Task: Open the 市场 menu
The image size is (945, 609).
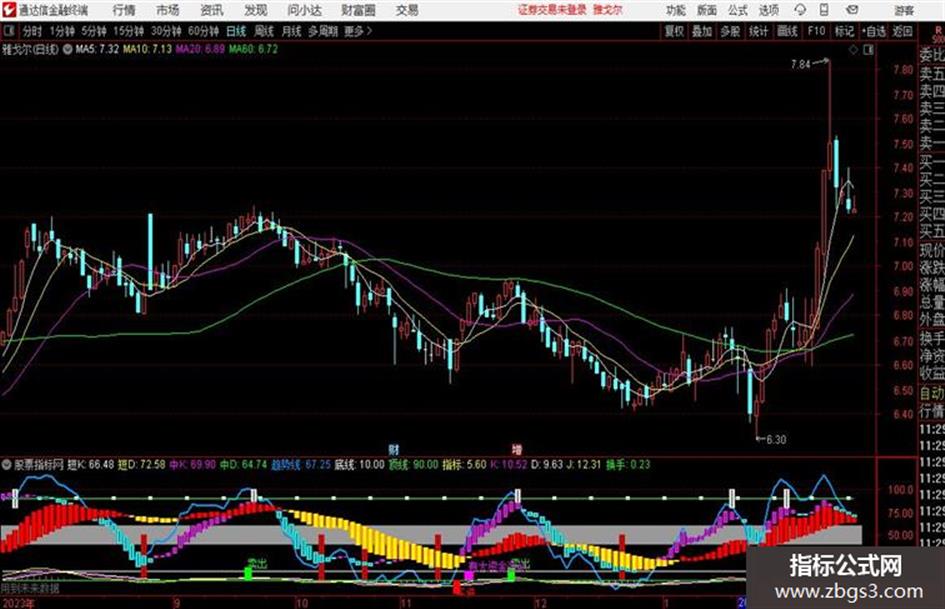Action: click(x=168, y=10)
